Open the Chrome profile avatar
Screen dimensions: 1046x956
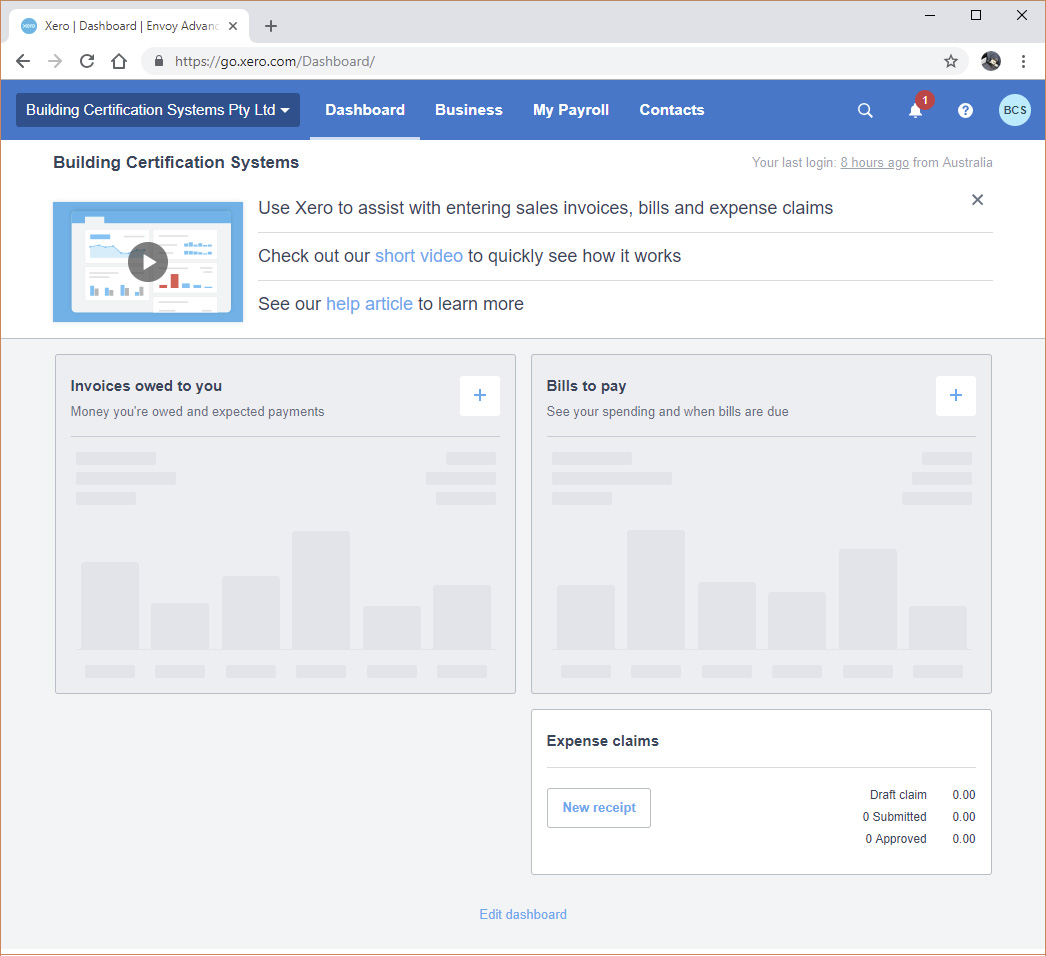(991, 61)
